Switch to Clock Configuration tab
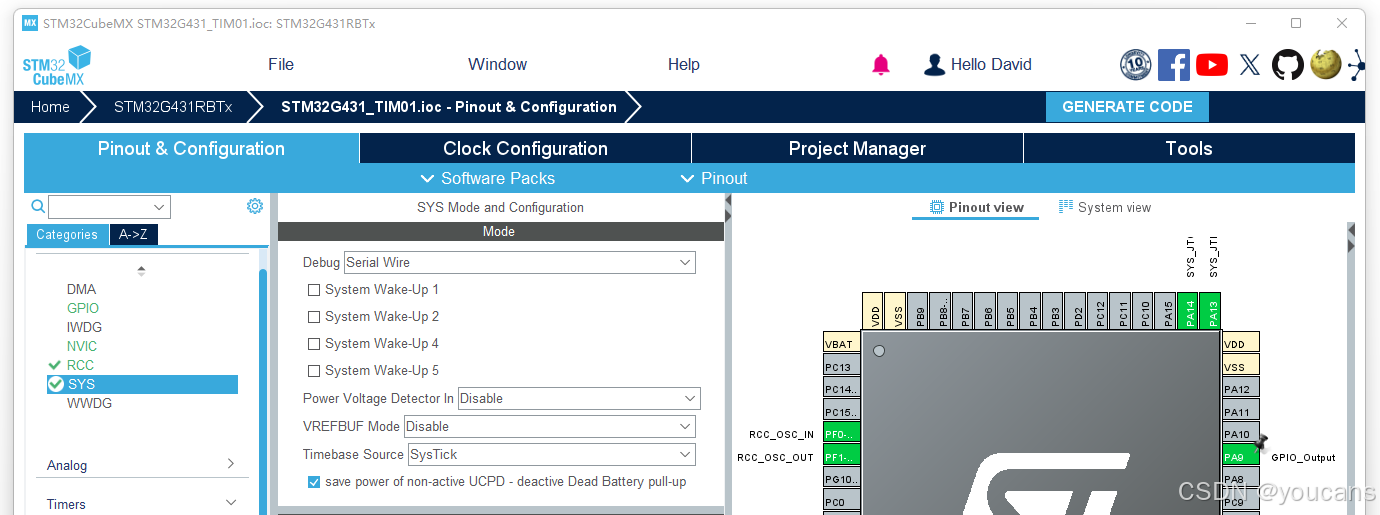 pos(525,148)
